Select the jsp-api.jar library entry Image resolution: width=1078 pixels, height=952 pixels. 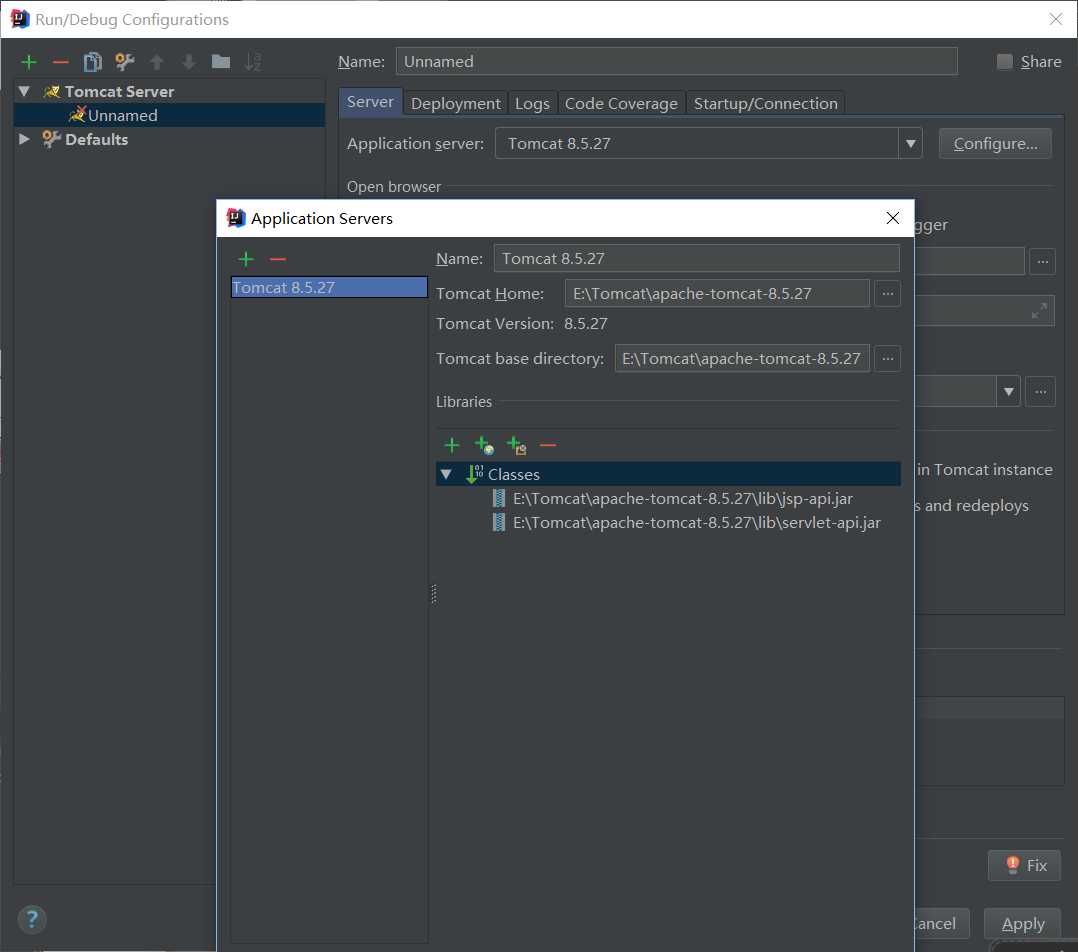tap(683, 498)
